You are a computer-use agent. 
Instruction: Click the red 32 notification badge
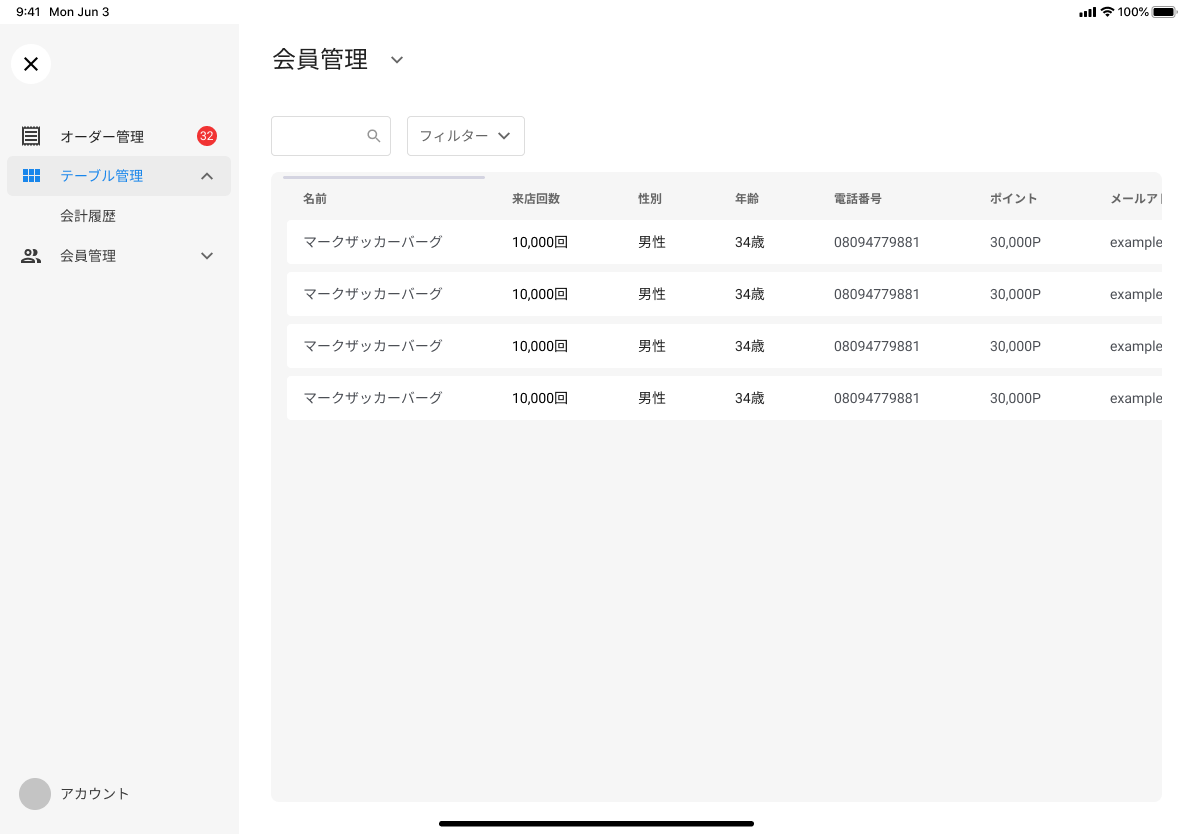tap(207, 136)
